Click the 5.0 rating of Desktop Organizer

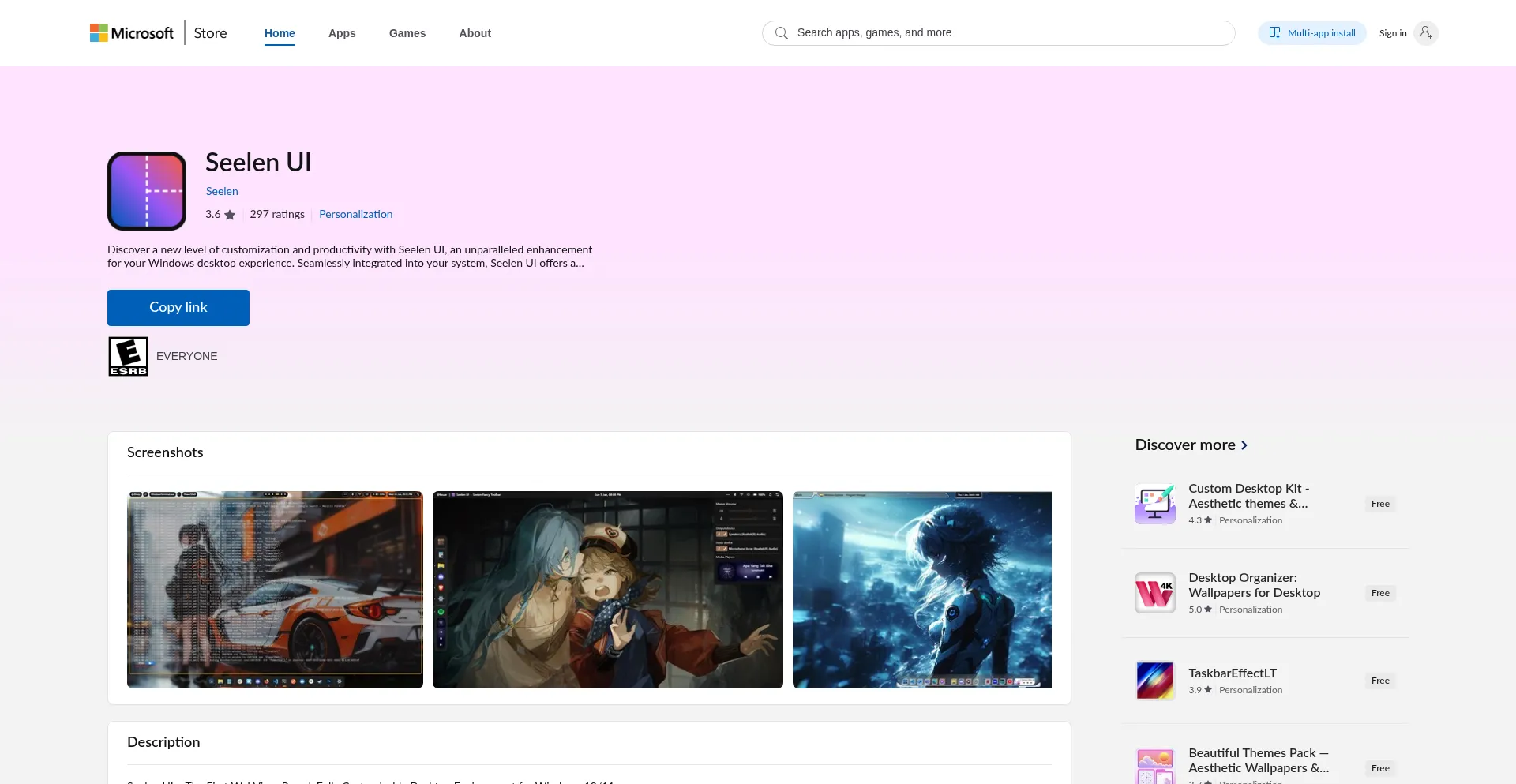[x=1200, y=610]
